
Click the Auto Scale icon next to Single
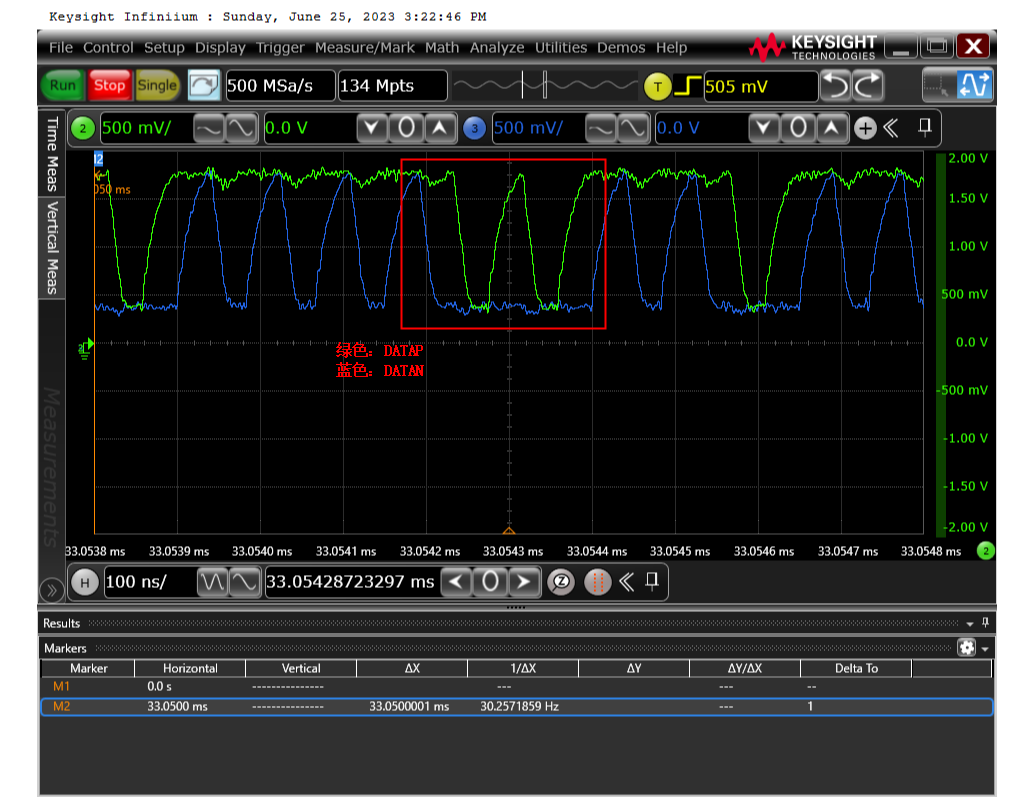[204, 86]
